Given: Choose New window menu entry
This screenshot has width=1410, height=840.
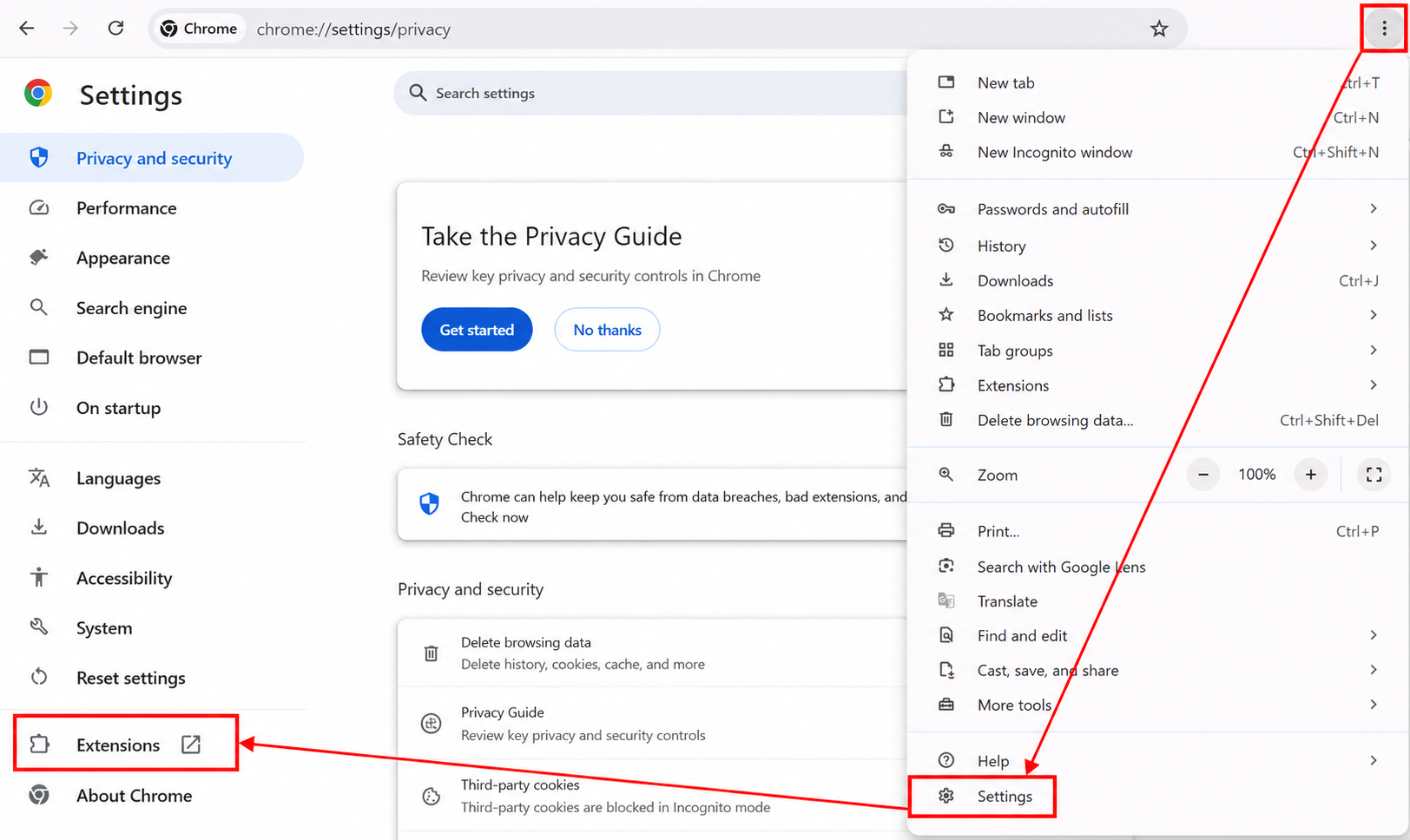Looking at the screenshot, I should pos(1158,117).
